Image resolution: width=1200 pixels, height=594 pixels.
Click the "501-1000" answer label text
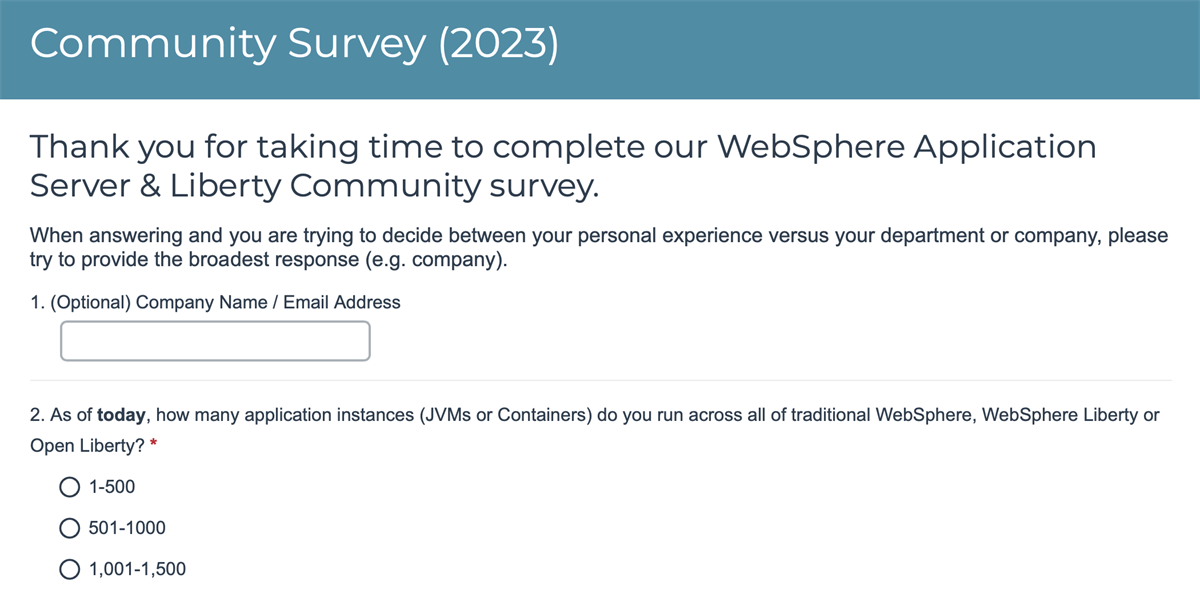click(x=127, y=528)
